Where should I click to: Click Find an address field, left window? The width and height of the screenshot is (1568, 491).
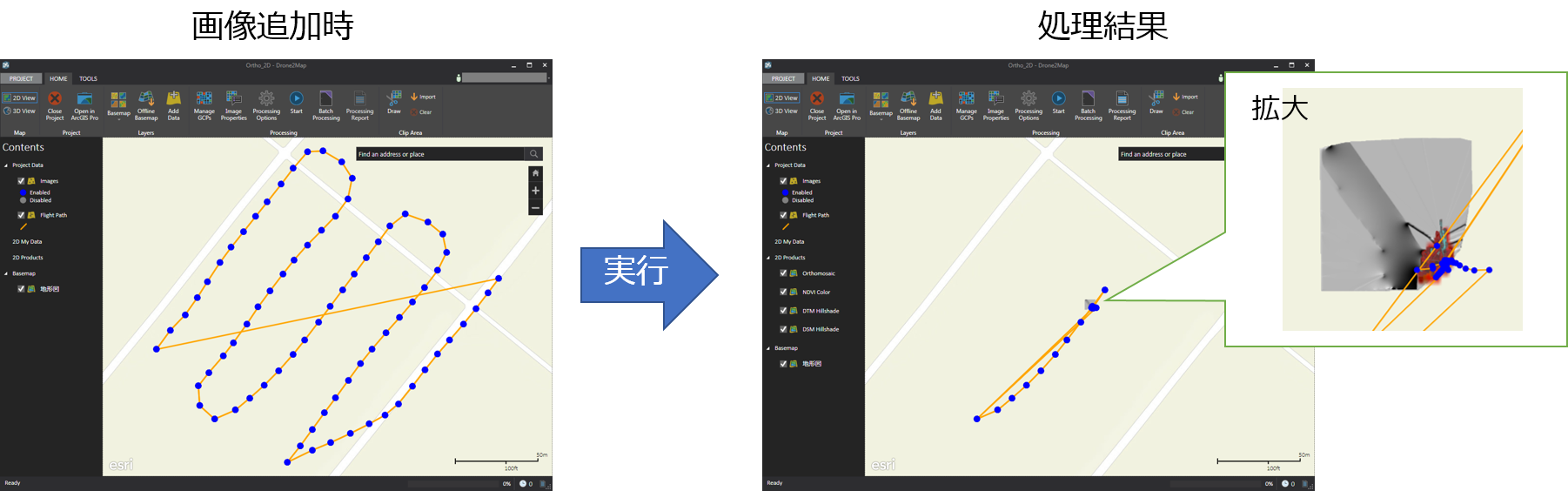click(x=440, y=154)
